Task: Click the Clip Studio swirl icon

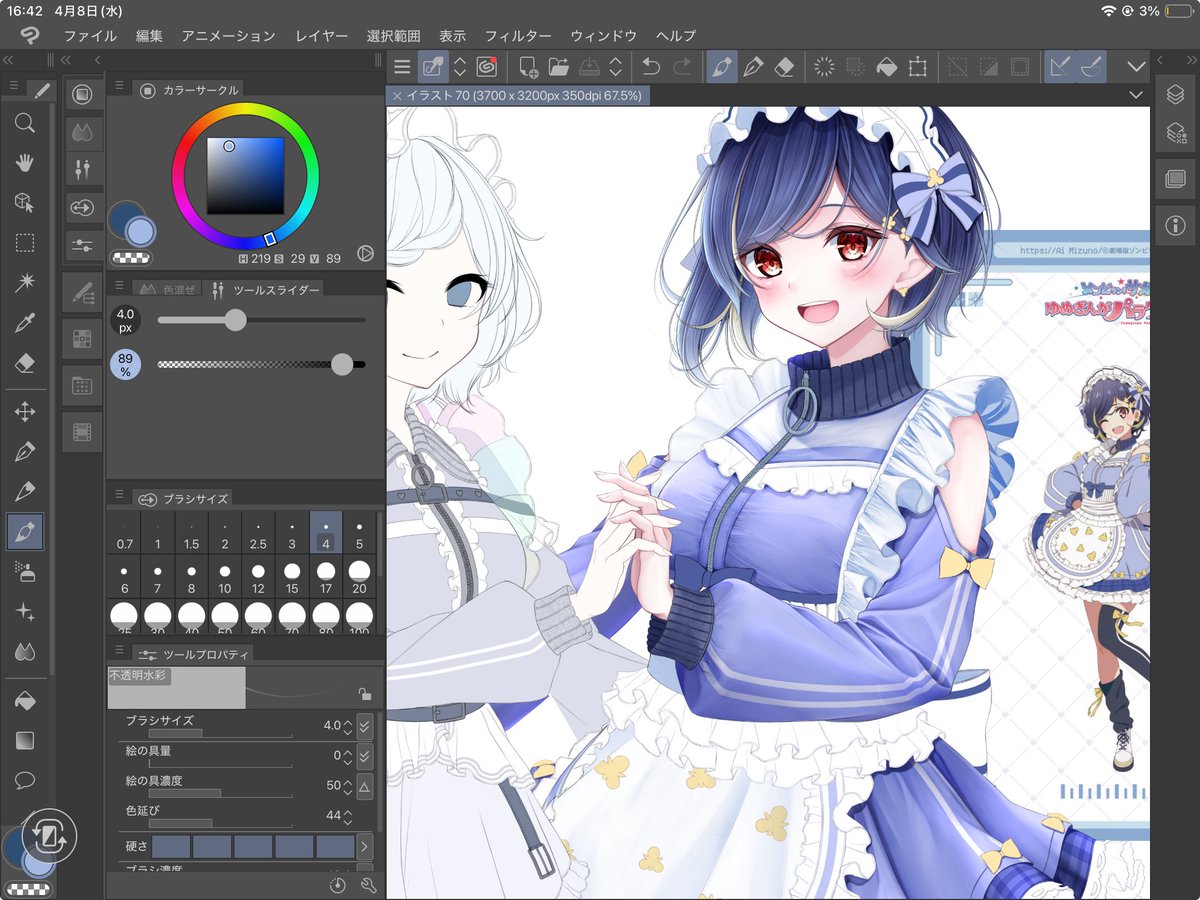Action: tap(487, 67)
